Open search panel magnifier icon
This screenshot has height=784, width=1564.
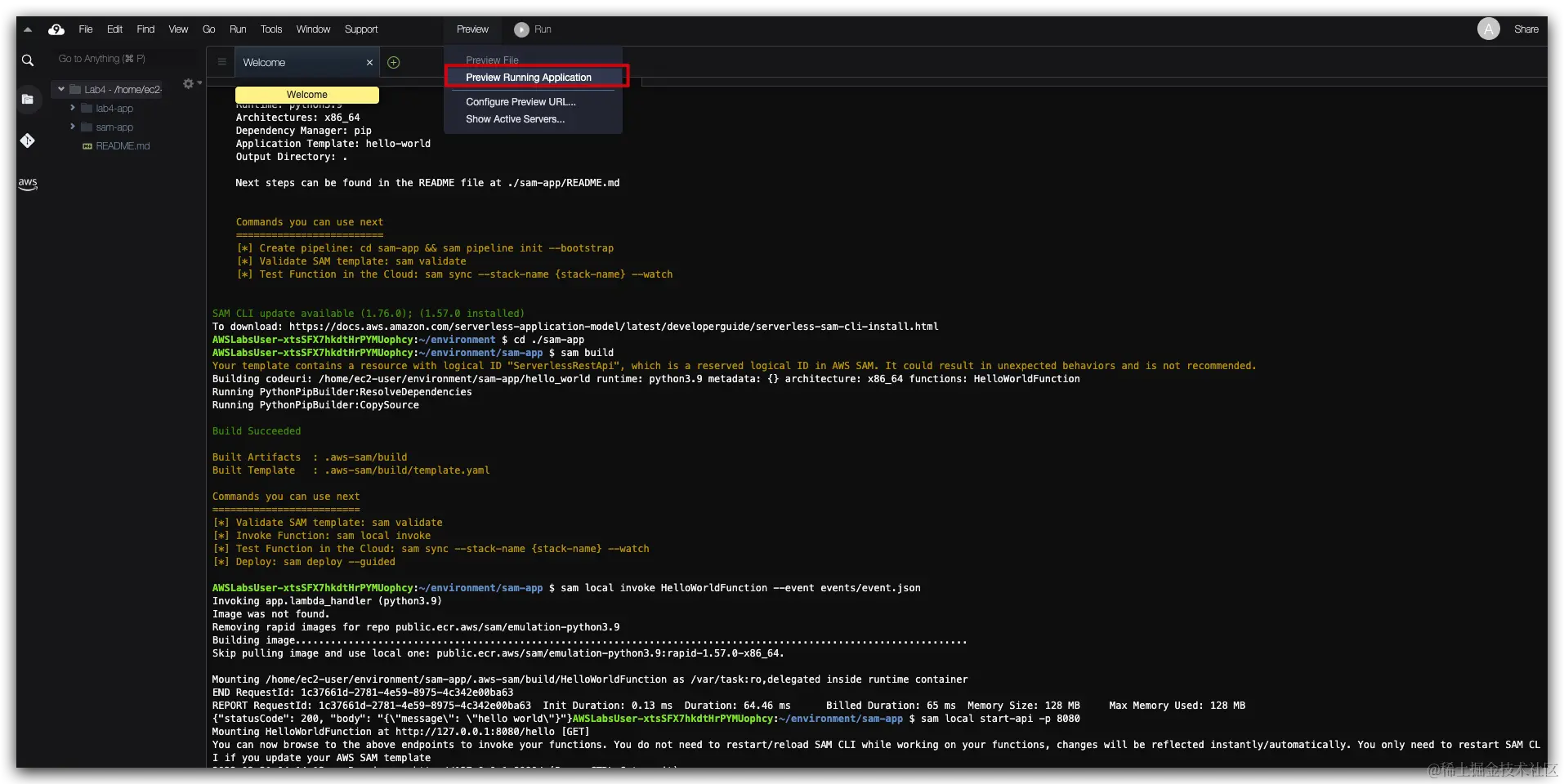tap(28, 60)
